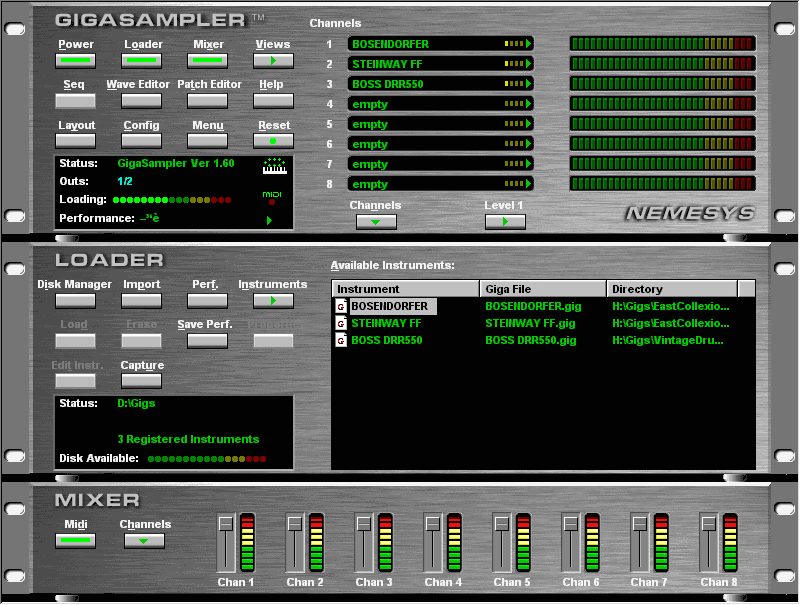The height and width of the screenshot is (605, 800).
Task: Open the Instruments arrow button in Loader
Action: point(273,301)
